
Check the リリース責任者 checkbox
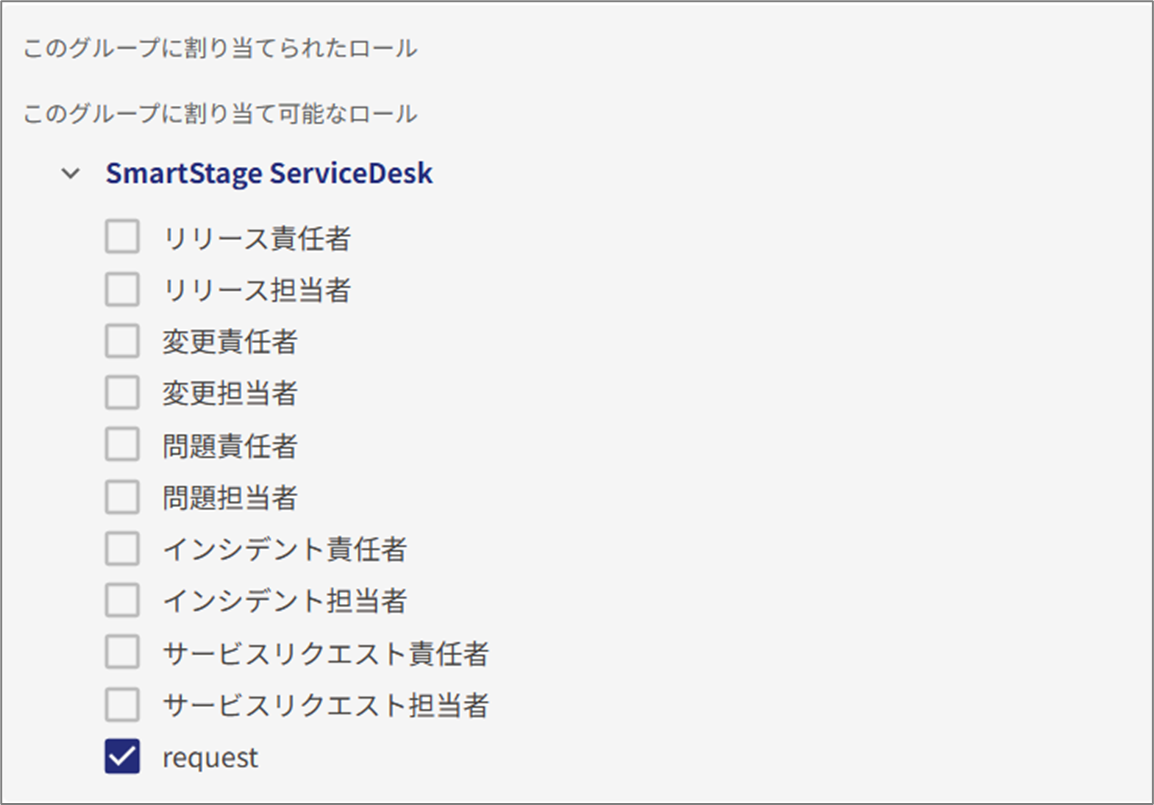122,237
